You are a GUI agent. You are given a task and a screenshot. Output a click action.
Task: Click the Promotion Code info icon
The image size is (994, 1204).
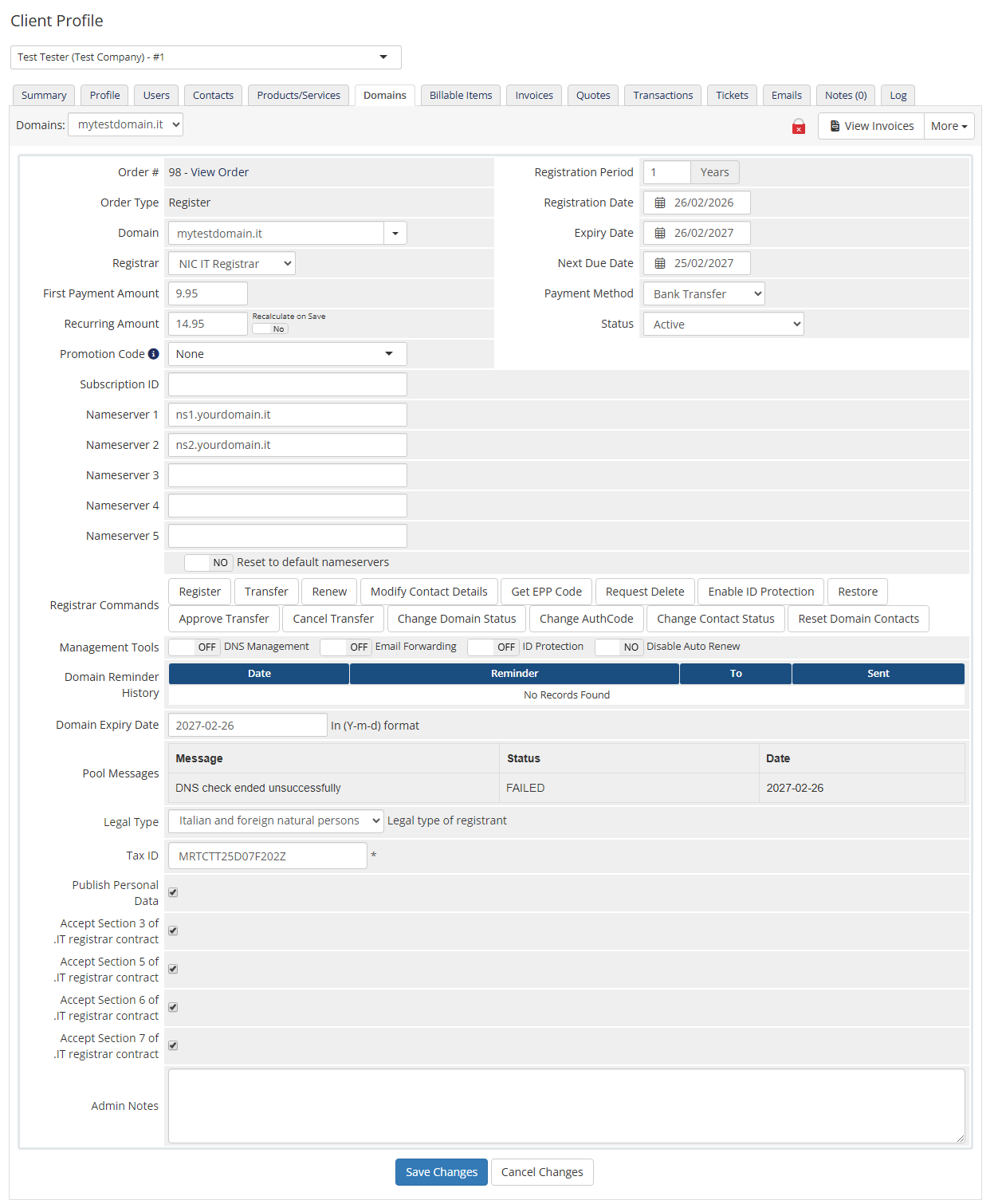pos(155,353)
